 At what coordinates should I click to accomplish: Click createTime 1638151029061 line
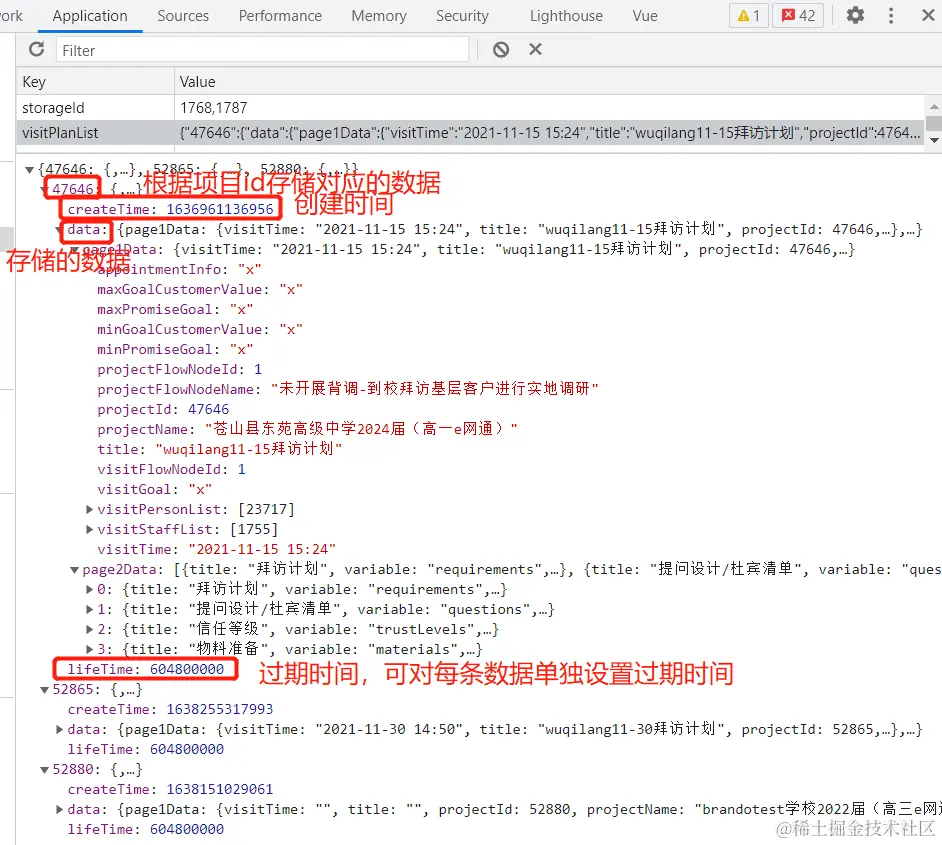coord(171,789)
